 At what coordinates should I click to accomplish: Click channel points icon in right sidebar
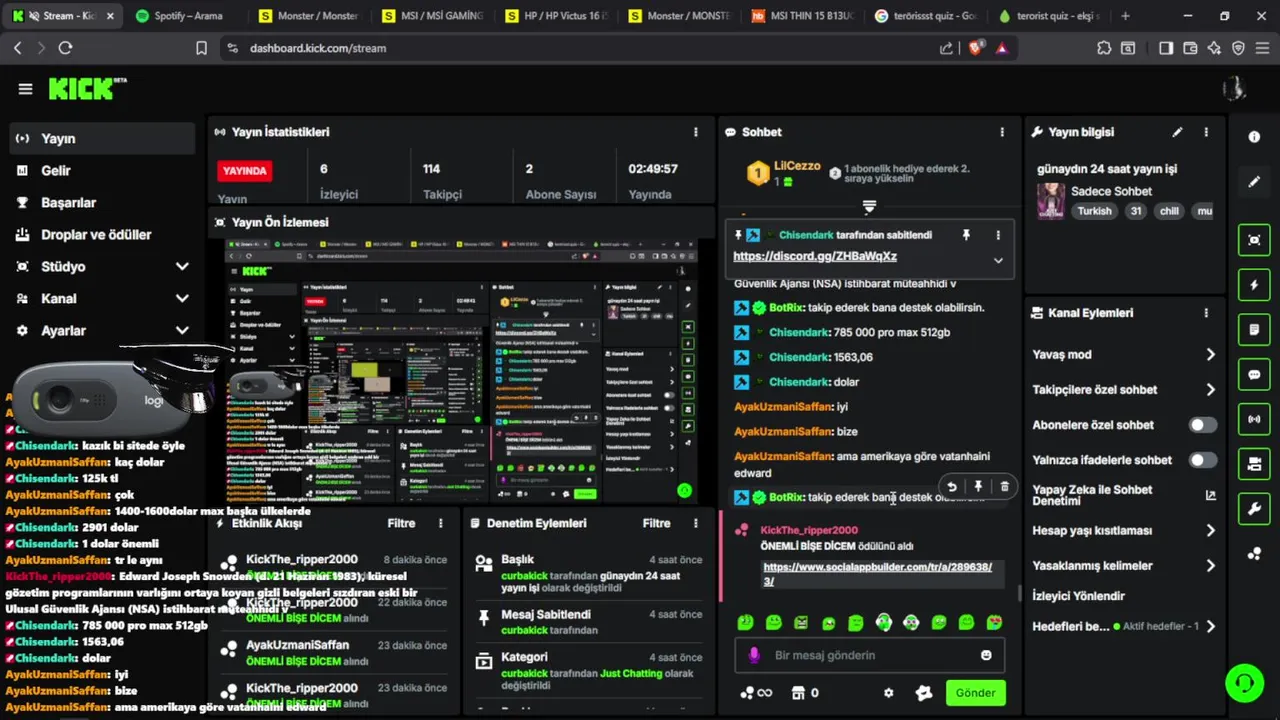pyautogui.click(x=1254, y=553)
